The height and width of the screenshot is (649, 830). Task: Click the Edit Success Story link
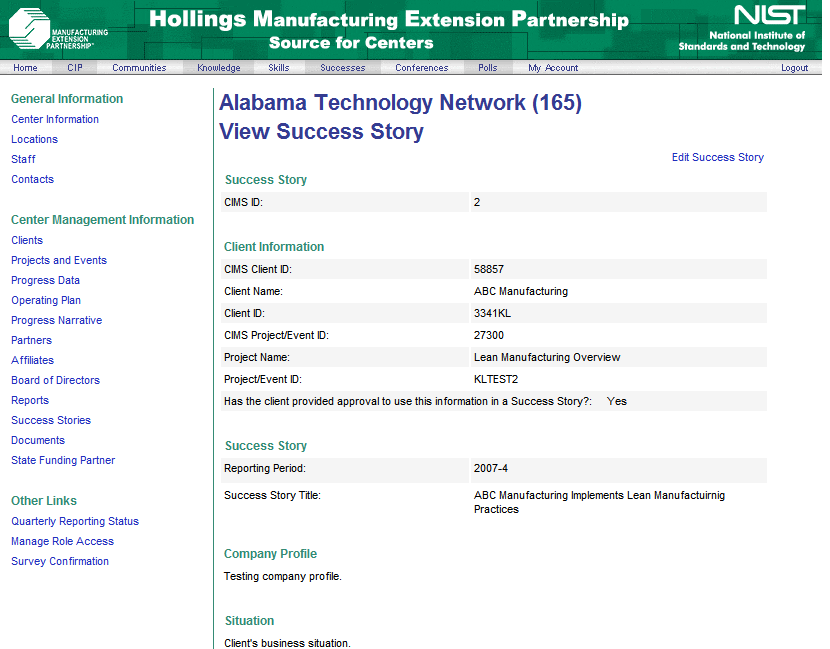point(717,157)
